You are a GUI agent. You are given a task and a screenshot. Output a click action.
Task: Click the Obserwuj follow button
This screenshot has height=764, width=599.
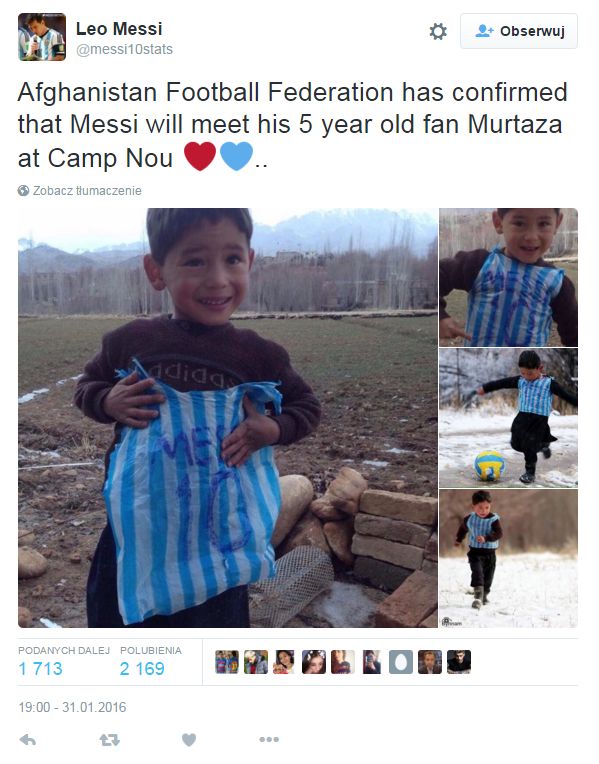519,31
